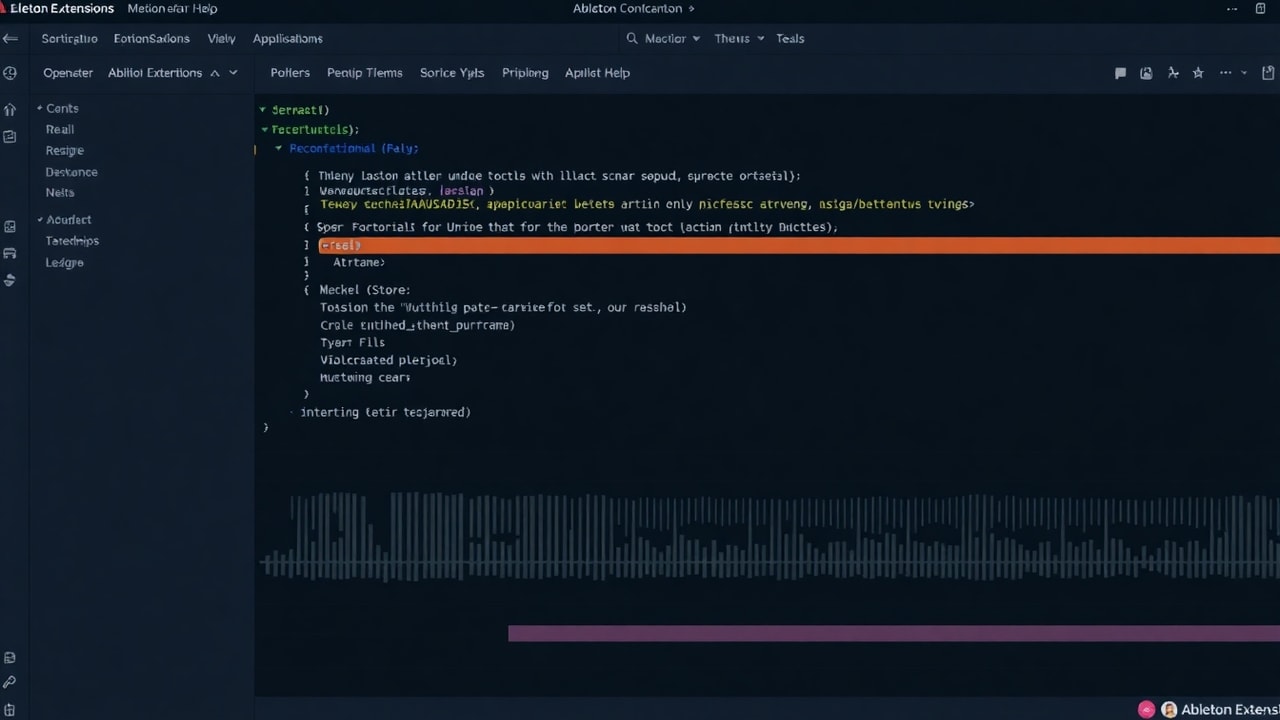The image size is (1280, 720).
Task: Click the vehicle-shaped icon in left sidebar
Action: pos(10,254)
